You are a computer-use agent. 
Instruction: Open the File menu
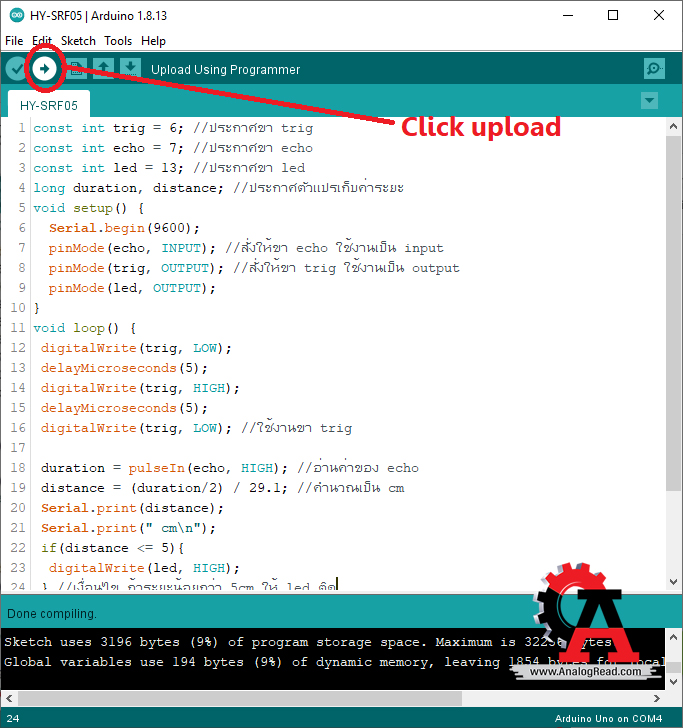[14, 41]
